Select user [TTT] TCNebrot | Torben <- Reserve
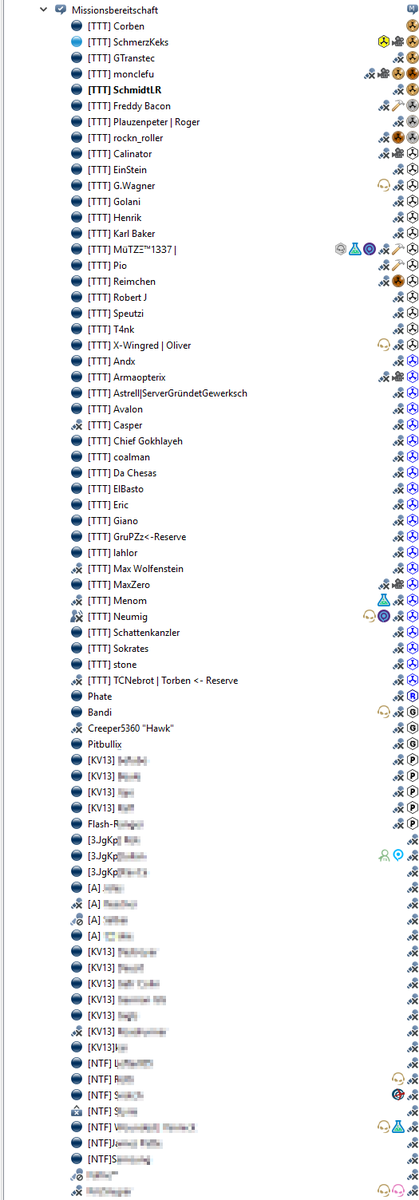The width and height of the screenshot is (419, 1200). (x=163, y=681)
